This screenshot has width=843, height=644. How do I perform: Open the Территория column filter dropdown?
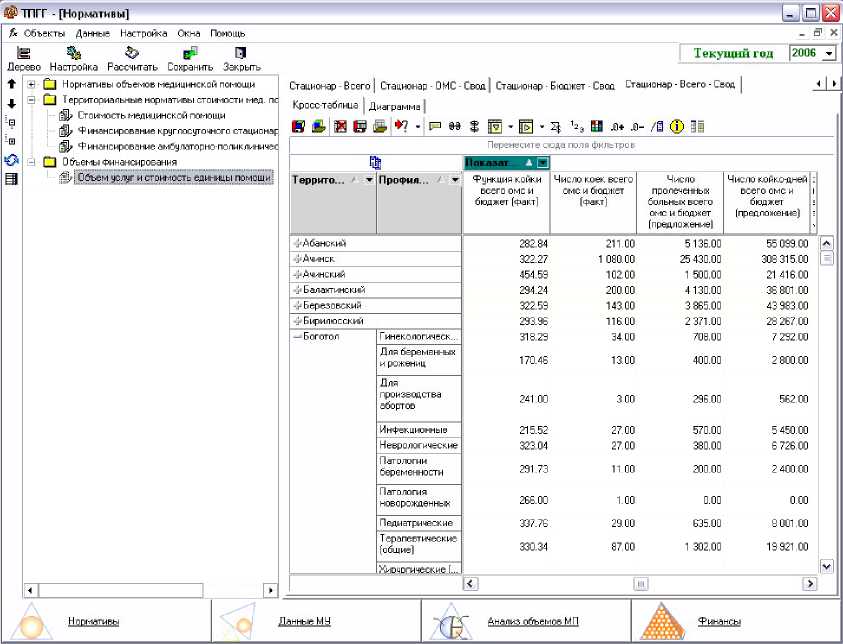[x=369, y=181]
